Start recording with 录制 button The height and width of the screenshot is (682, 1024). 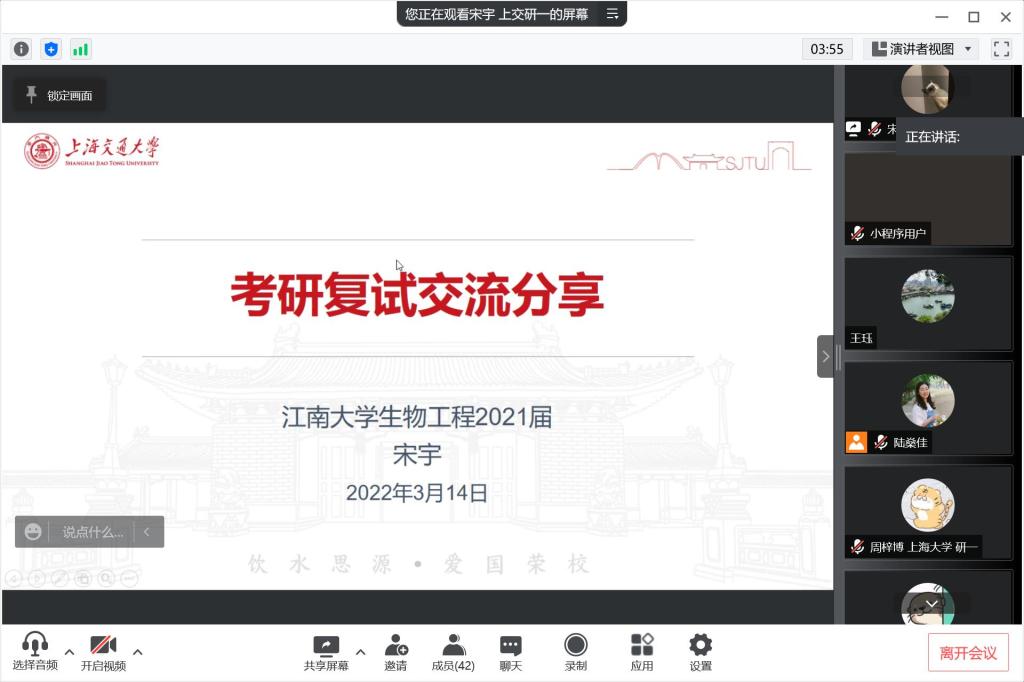pyautogui.click(x=576, y=652)
